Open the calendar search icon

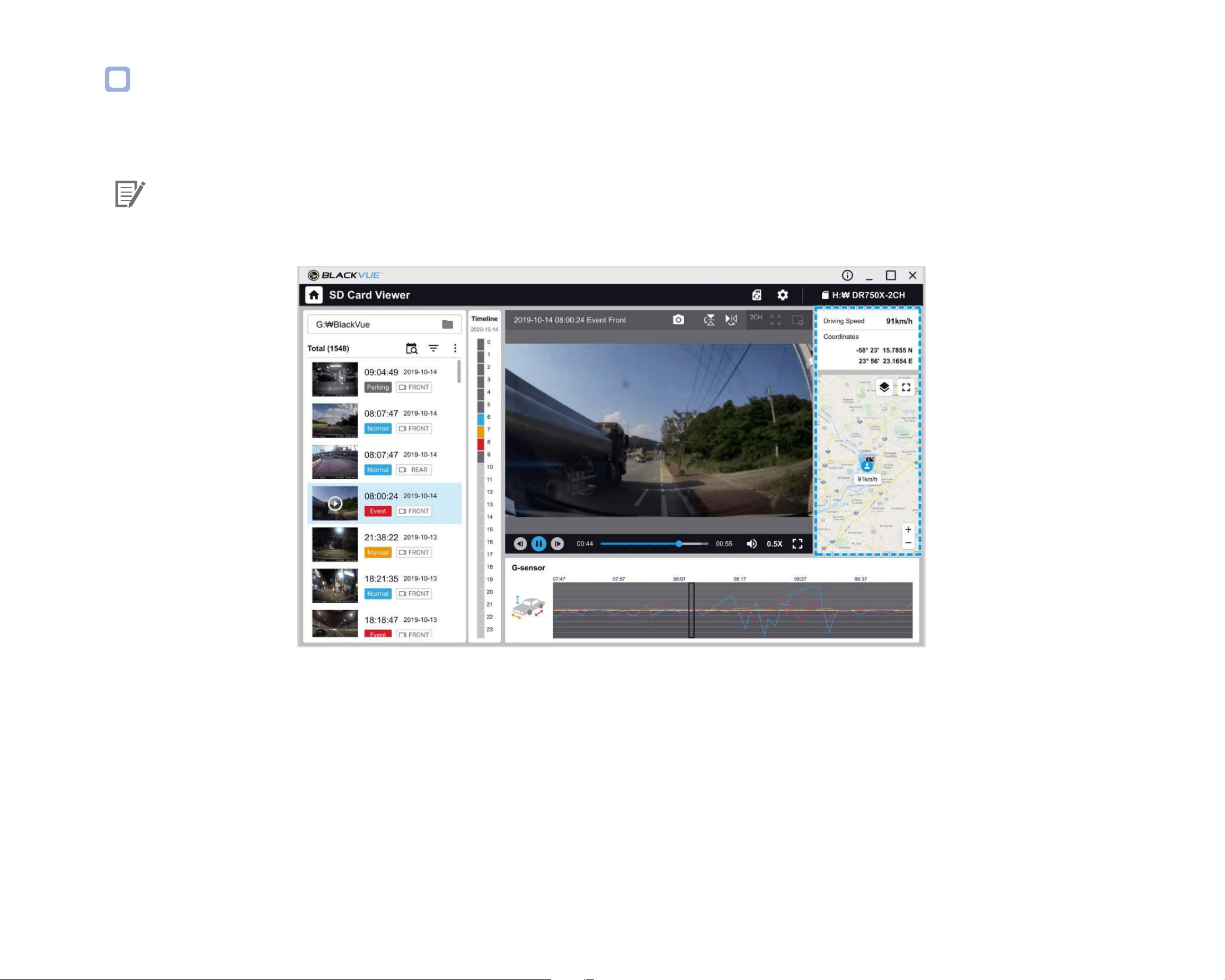411,348
